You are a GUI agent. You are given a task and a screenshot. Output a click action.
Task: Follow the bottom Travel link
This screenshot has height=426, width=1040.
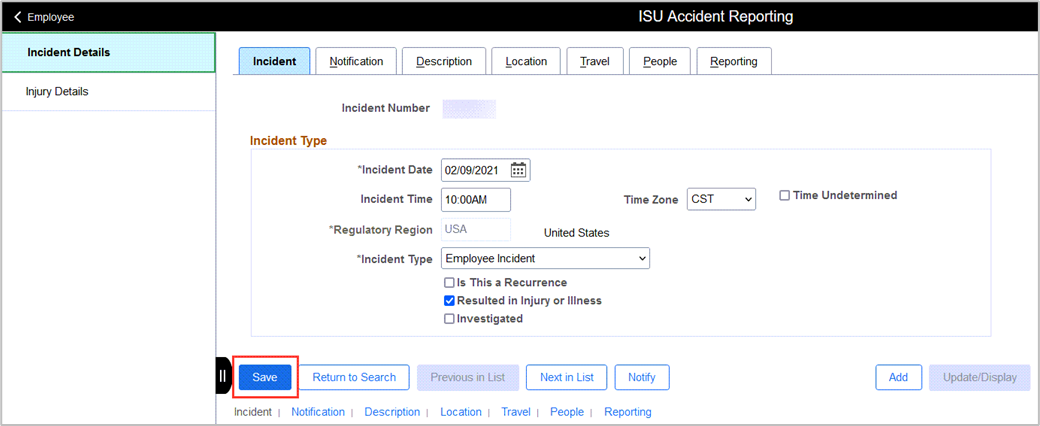pyautogui.click(x=516, y=412)
